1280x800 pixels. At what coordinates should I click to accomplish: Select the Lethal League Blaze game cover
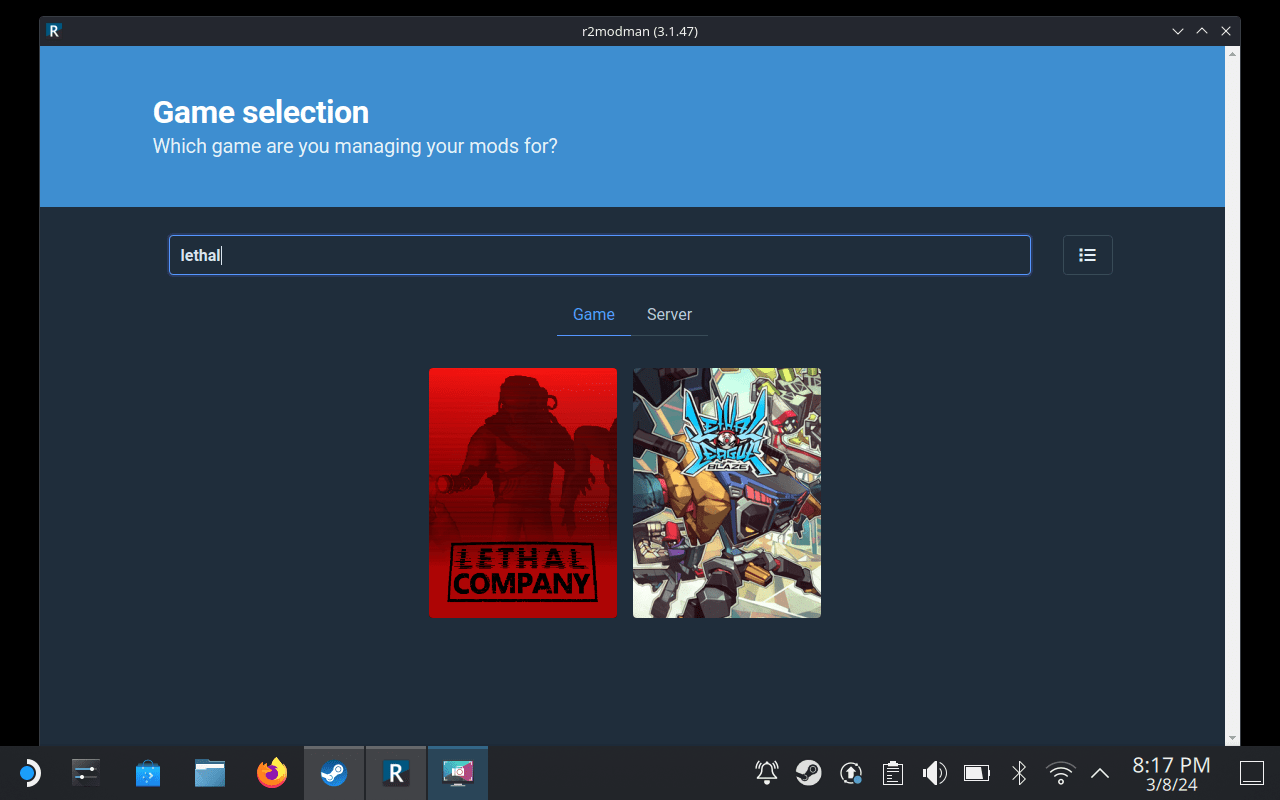coord(727,493)
